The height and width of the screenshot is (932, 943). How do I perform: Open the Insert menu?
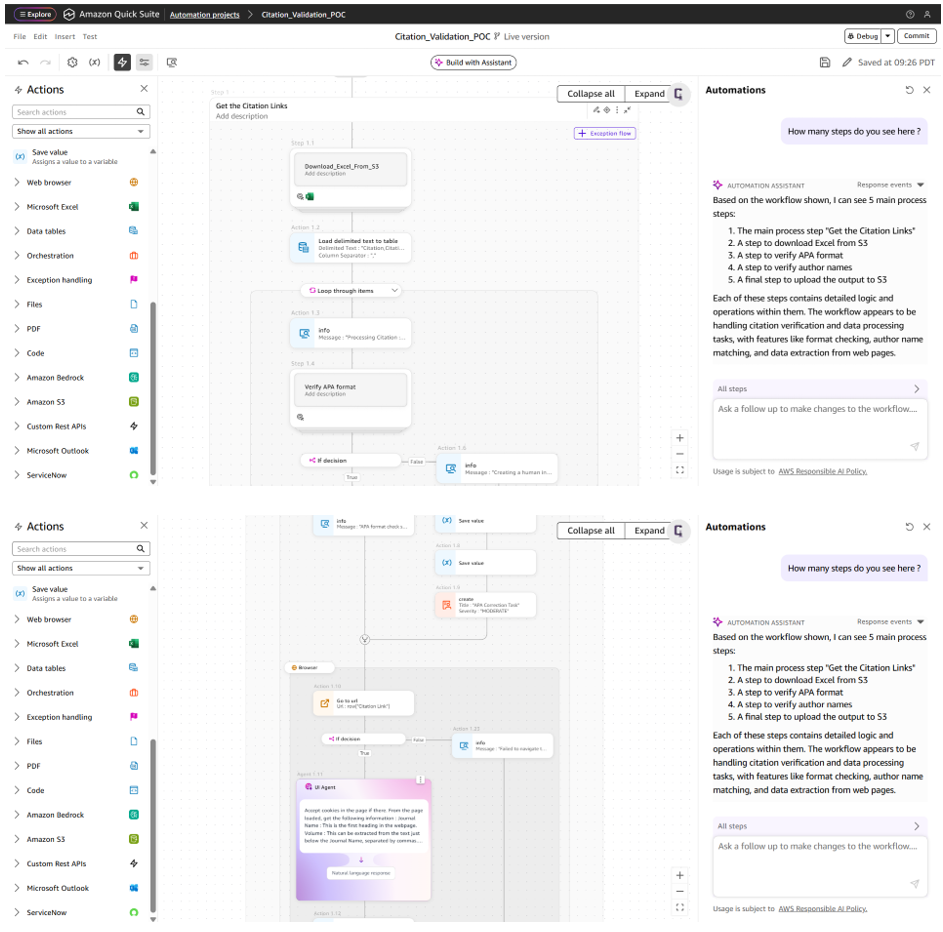65,37
